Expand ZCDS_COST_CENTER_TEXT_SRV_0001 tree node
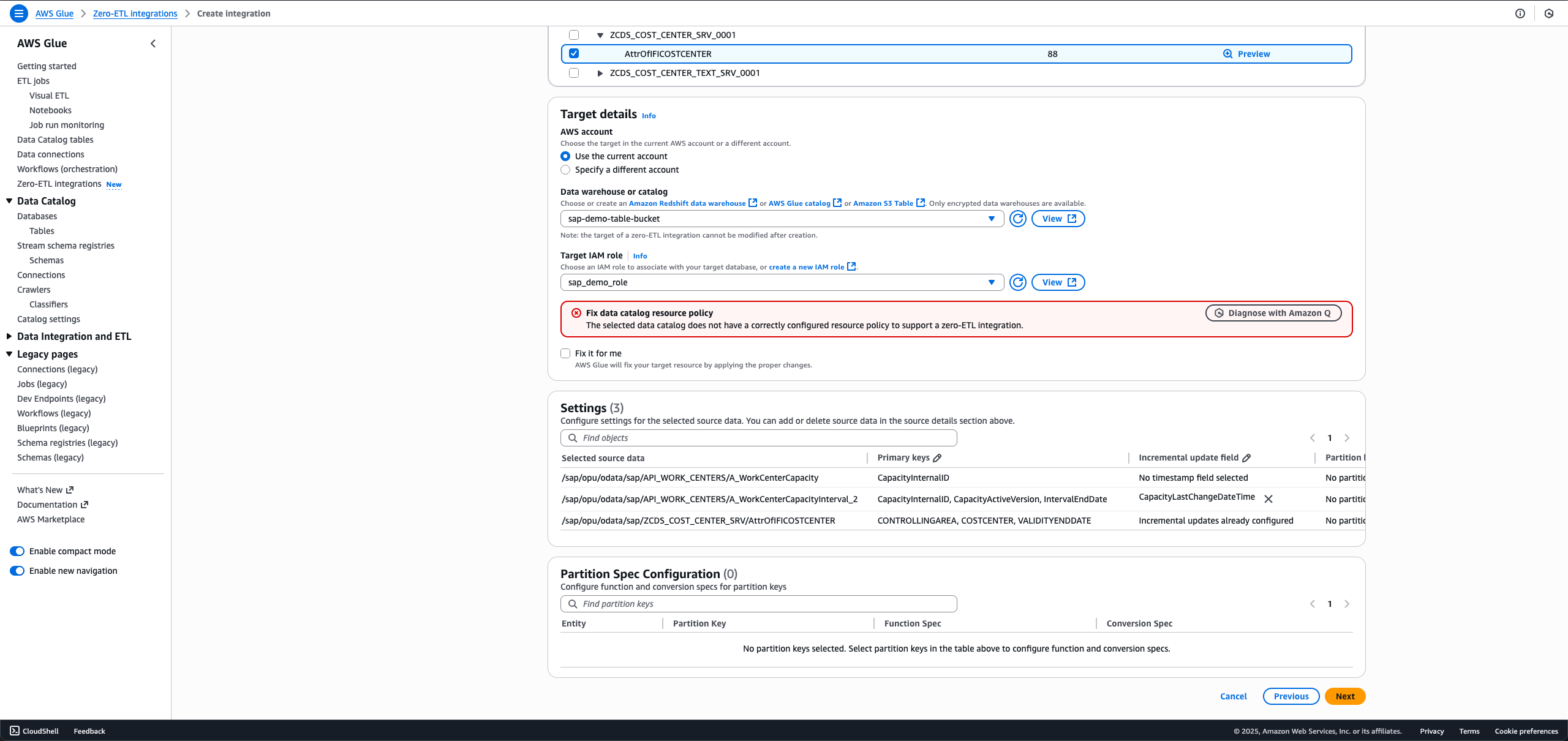 coord(600,73)
